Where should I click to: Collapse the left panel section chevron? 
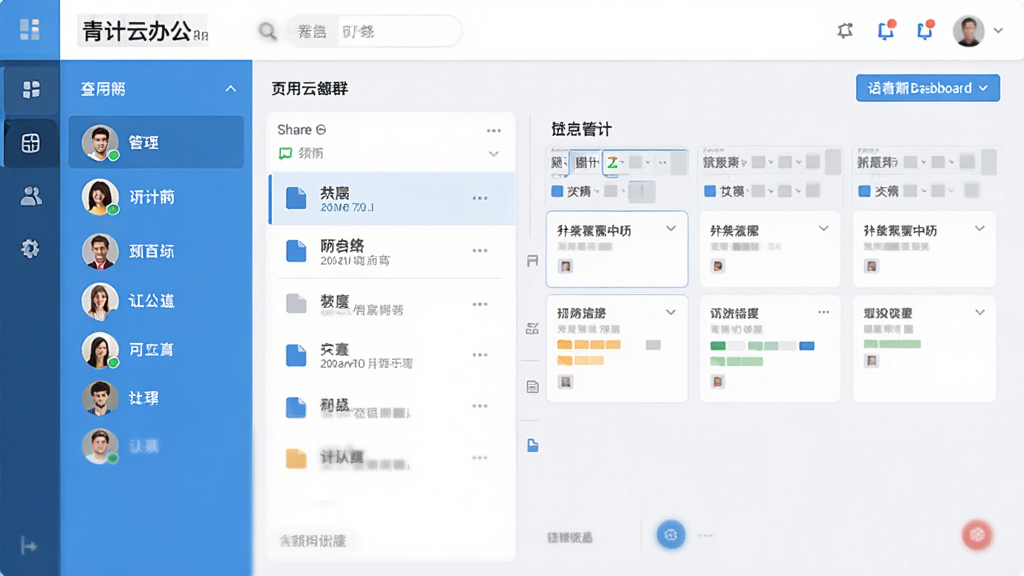click(231, 89)
